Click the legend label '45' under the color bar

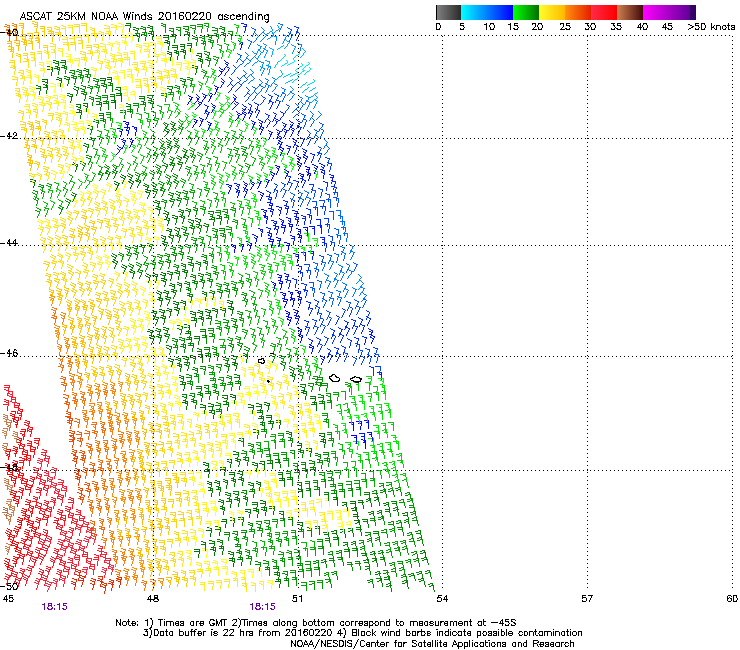pyautogui.click(x=667, y=27)
